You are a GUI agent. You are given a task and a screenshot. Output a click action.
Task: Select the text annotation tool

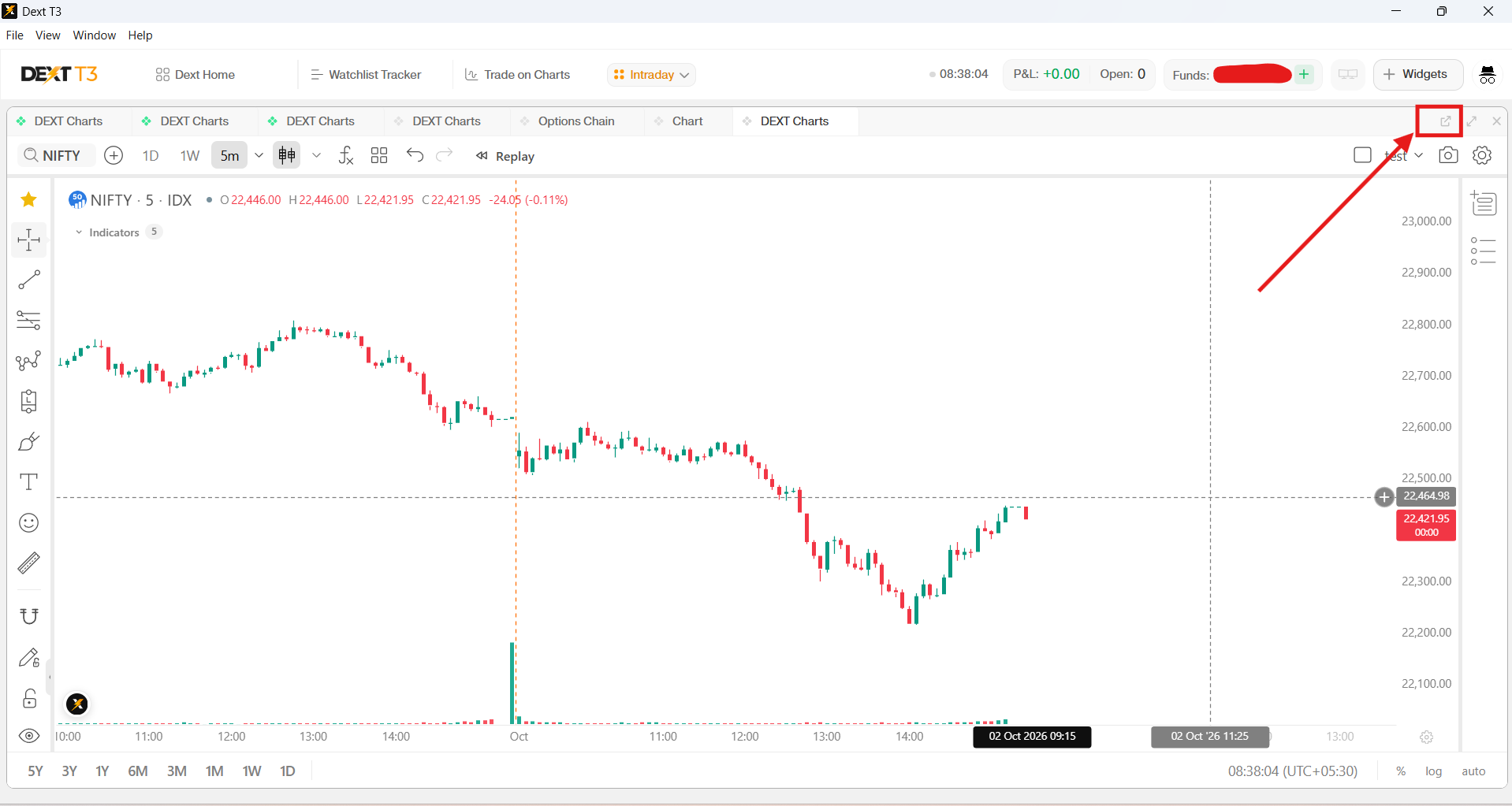click(x=29, y=482)
